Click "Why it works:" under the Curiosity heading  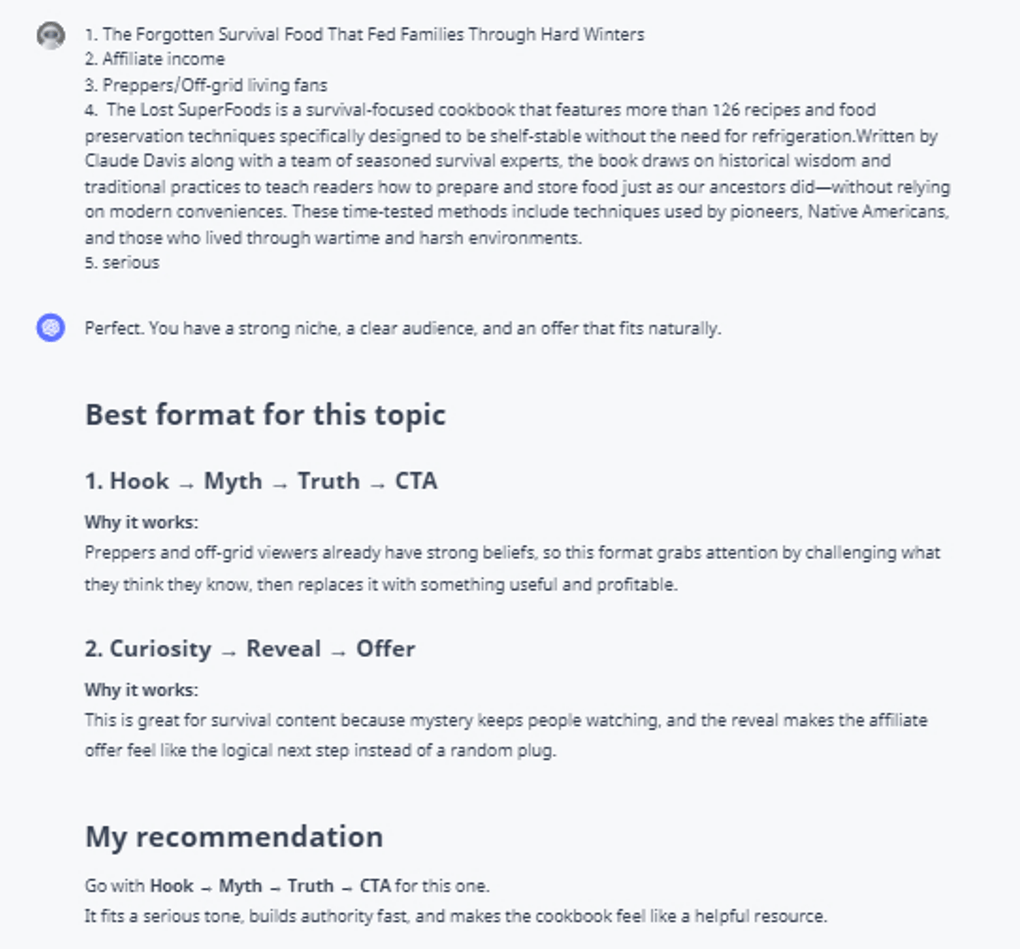pyautogui.click(x=141, y=690)
